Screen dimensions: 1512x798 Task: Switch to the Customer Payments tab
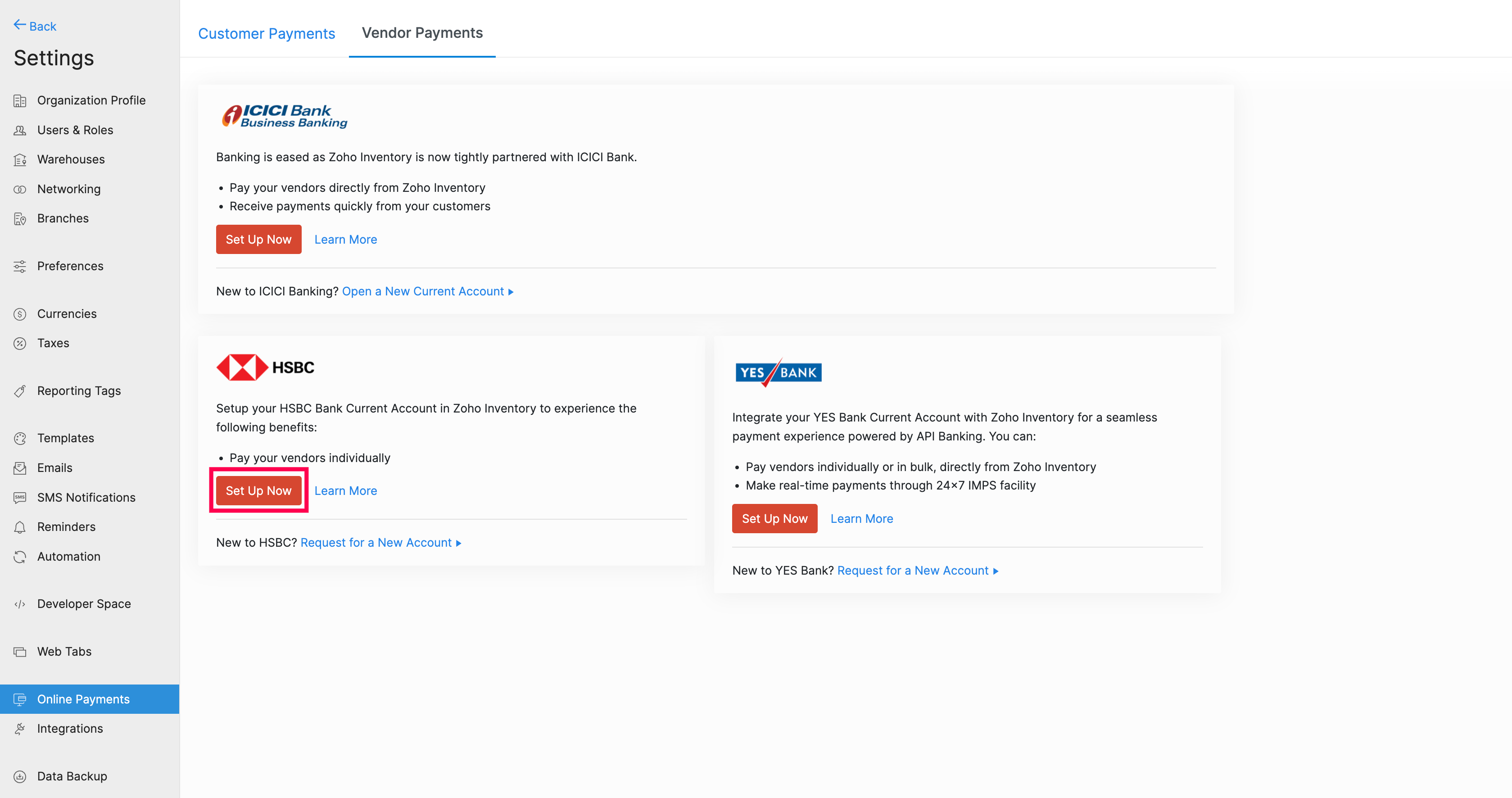point(267,33)
